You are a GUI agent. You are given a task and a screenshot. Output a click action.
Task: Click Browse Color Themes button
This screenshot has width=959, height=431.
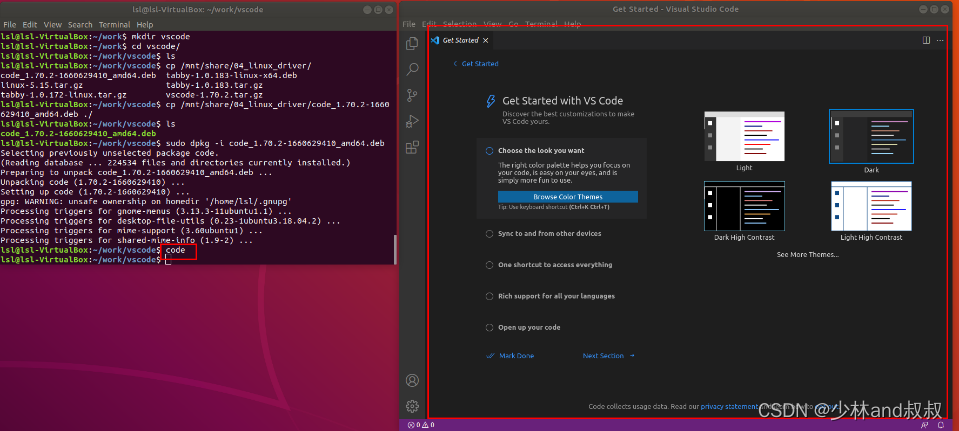click(568, 197)
